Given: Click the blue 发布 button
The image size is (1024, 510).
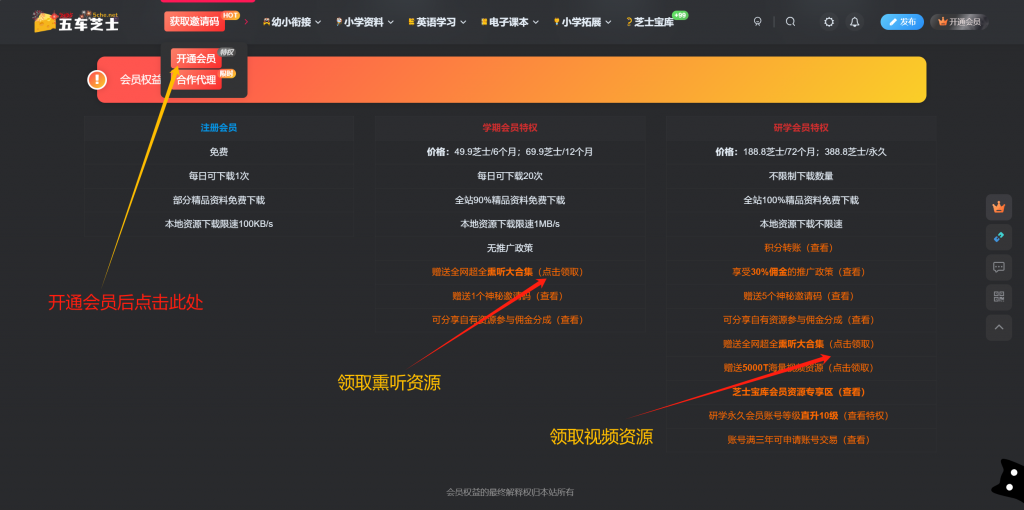Looking at the screenshot, I should pos(902,22).
